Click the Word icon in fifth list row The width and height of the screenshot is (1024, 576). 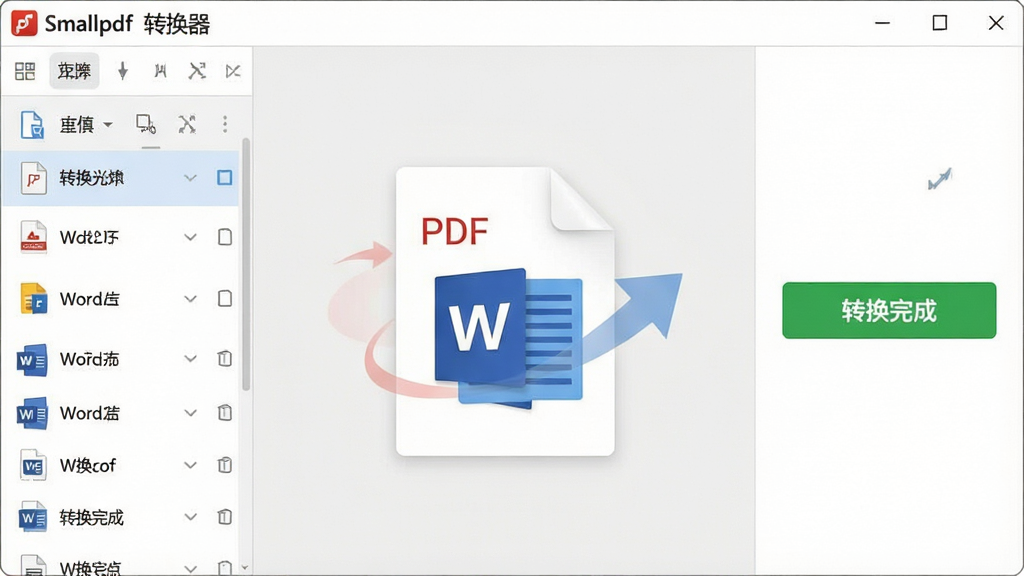[x=32, y=413]
